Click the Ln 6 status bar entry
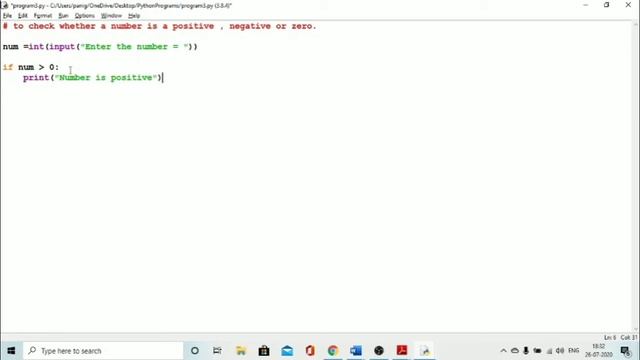The width and height of the screenshot is (640, 360). pos(610,338)
